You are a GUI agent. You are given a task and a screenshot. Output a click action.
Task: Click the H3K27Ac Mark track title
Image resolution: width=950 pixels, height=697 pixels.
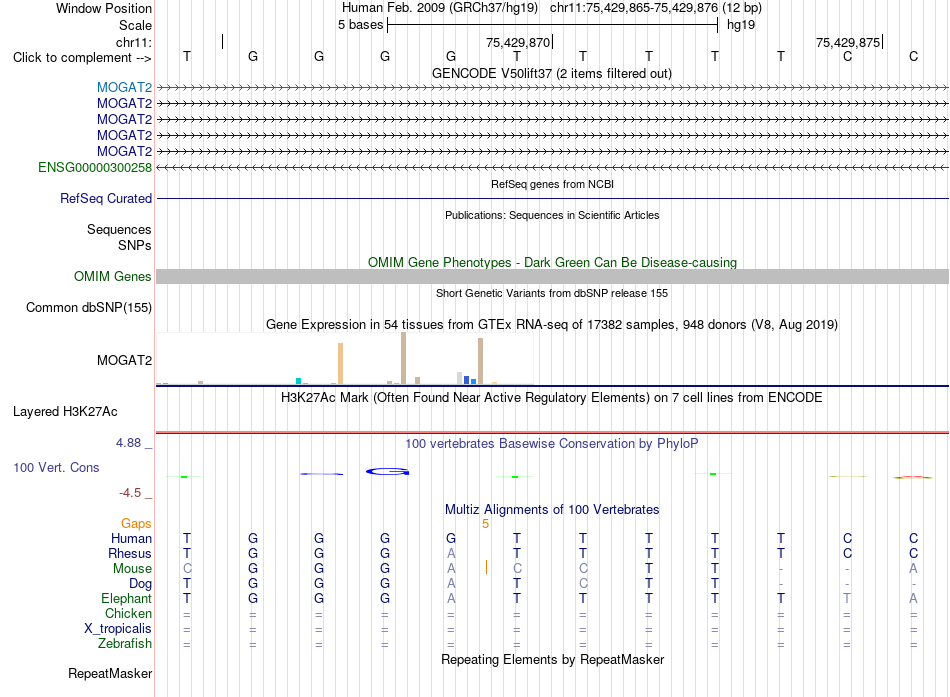552,398
